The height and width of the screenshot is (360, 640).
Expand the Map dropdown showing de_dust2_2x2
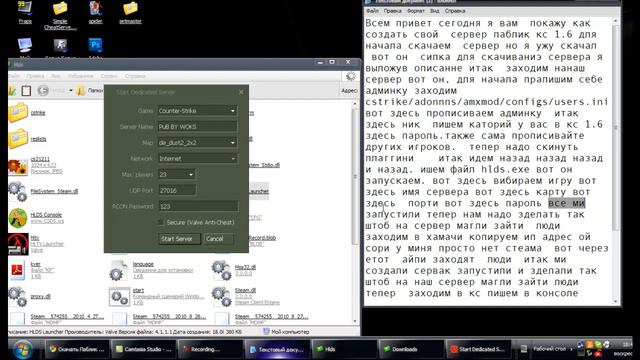pos(233,142)
